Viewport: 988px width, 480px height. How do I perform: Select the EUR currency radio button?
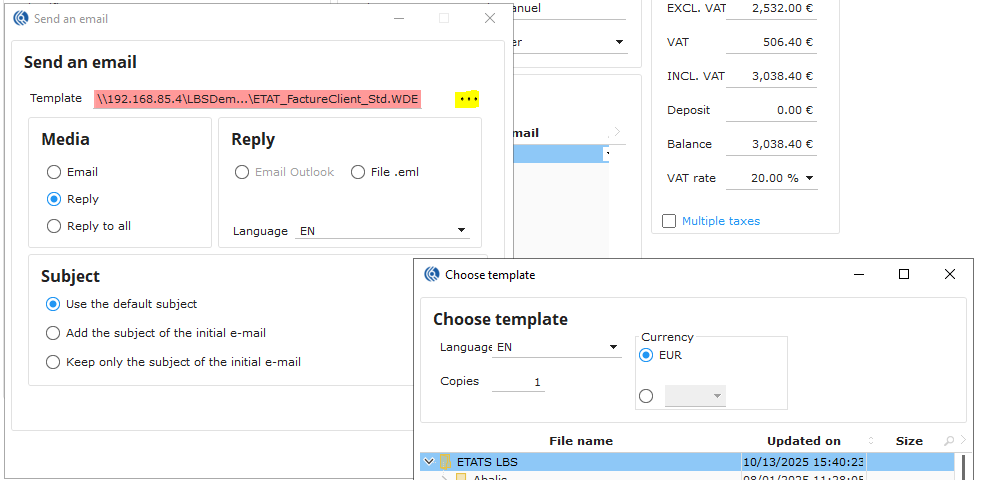pos(646,355)
